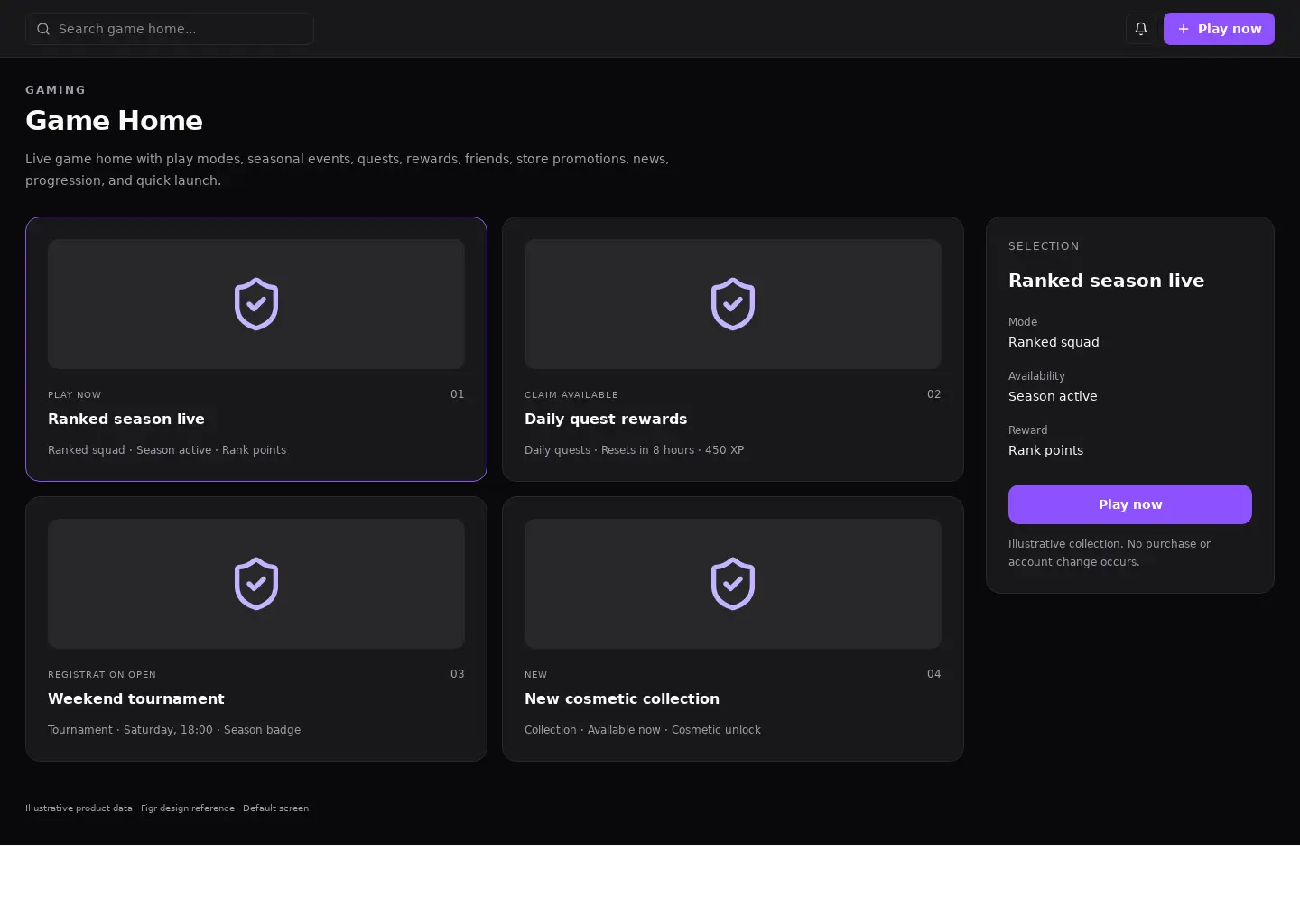1300x924 pixels.
Task: Focus the Search game home field
Action: pos(170,29)
